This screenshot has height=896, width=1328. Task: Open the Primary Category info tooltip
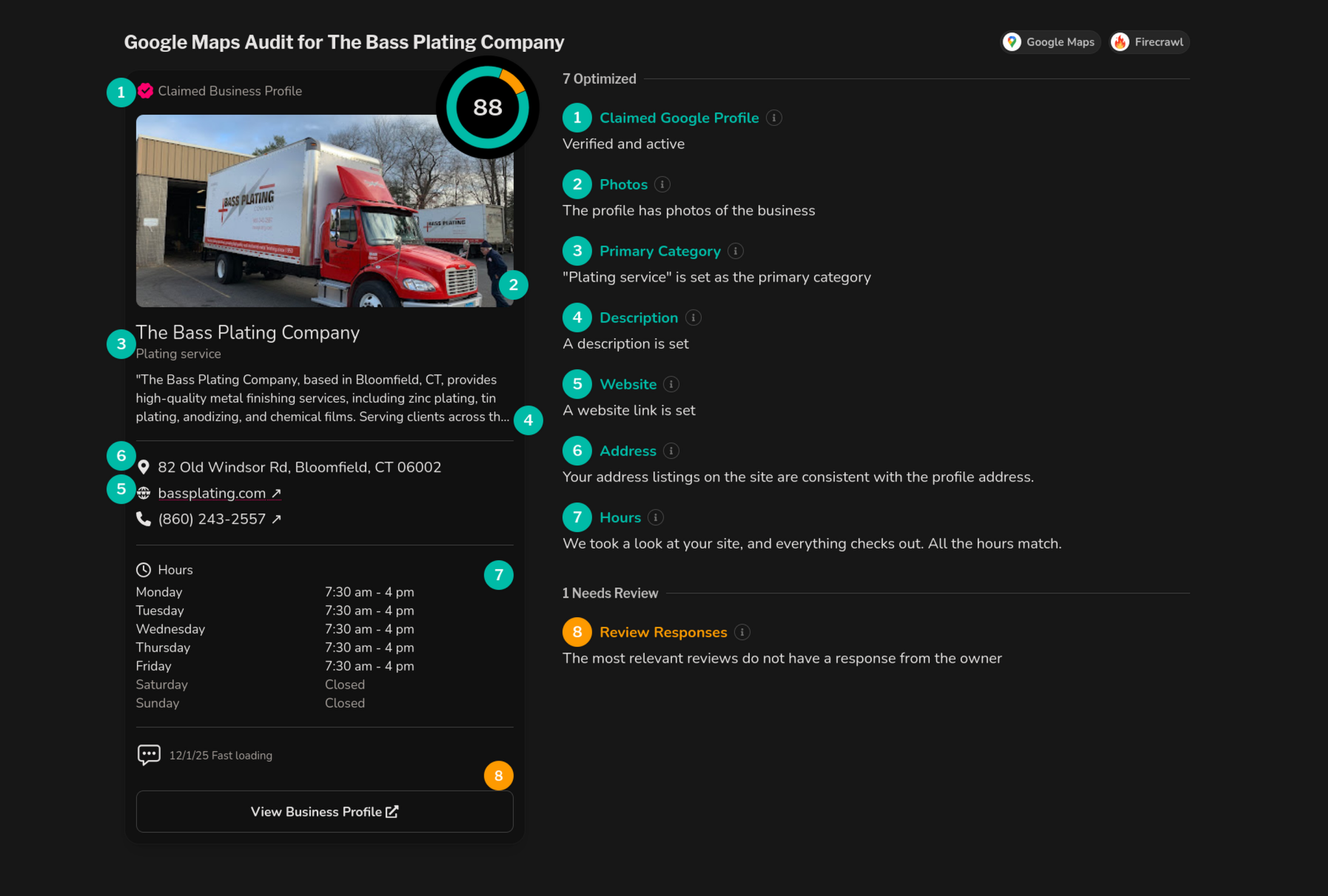[x=735, y=251]
